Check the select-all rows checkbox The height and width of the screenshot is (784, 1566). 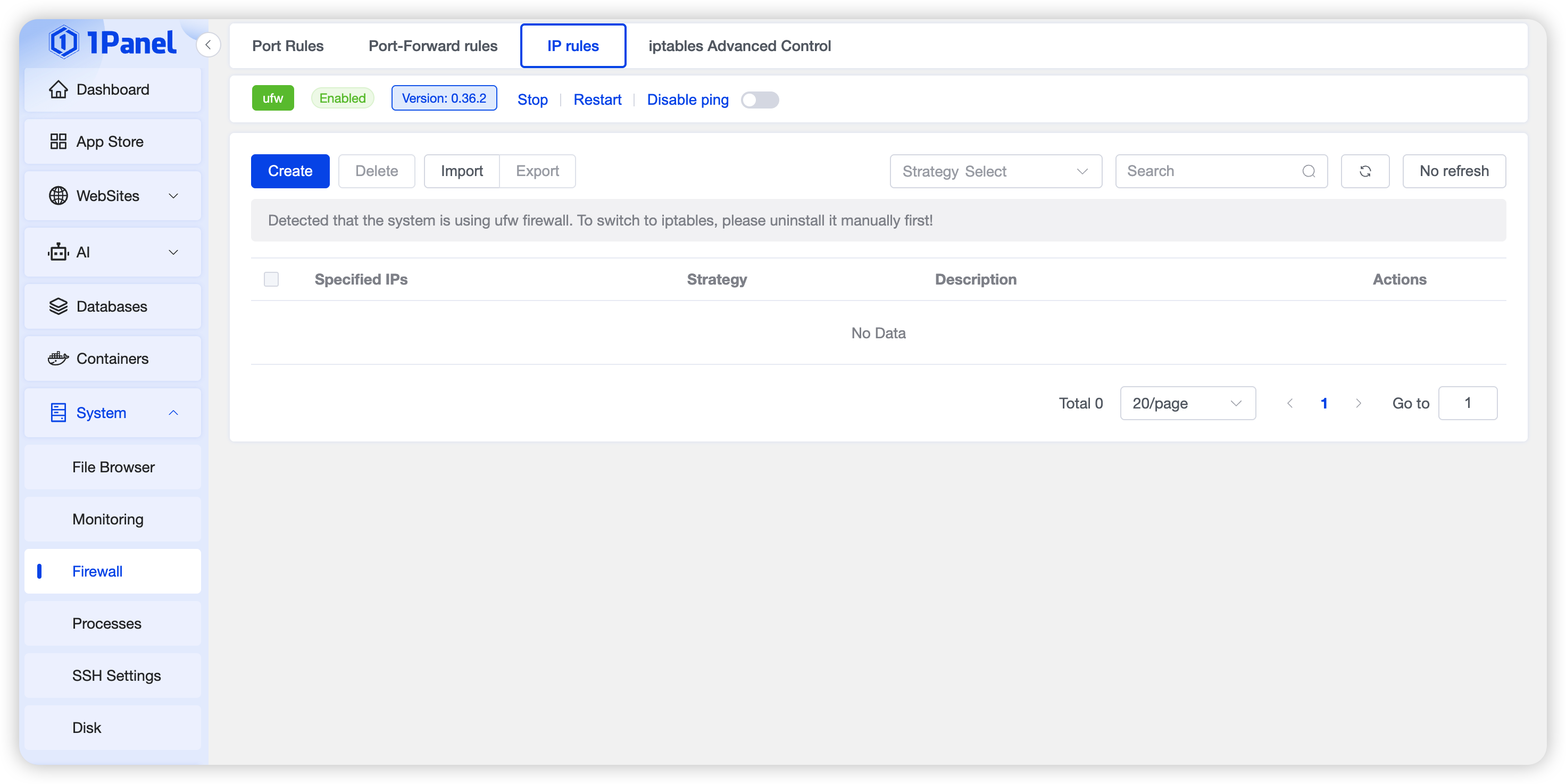(271, 279)
